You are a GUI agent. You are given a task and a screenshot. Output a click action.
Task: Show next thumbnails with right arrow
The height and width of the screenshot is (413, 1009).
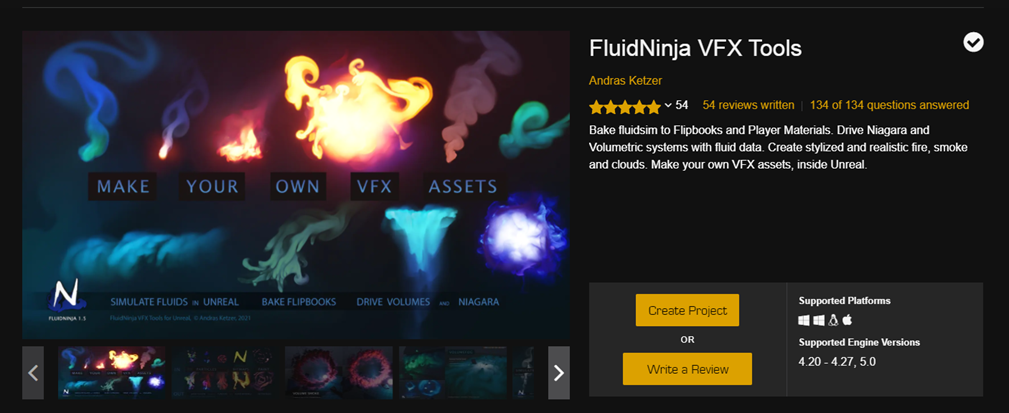pyautogui.click(x=559, y=372)
